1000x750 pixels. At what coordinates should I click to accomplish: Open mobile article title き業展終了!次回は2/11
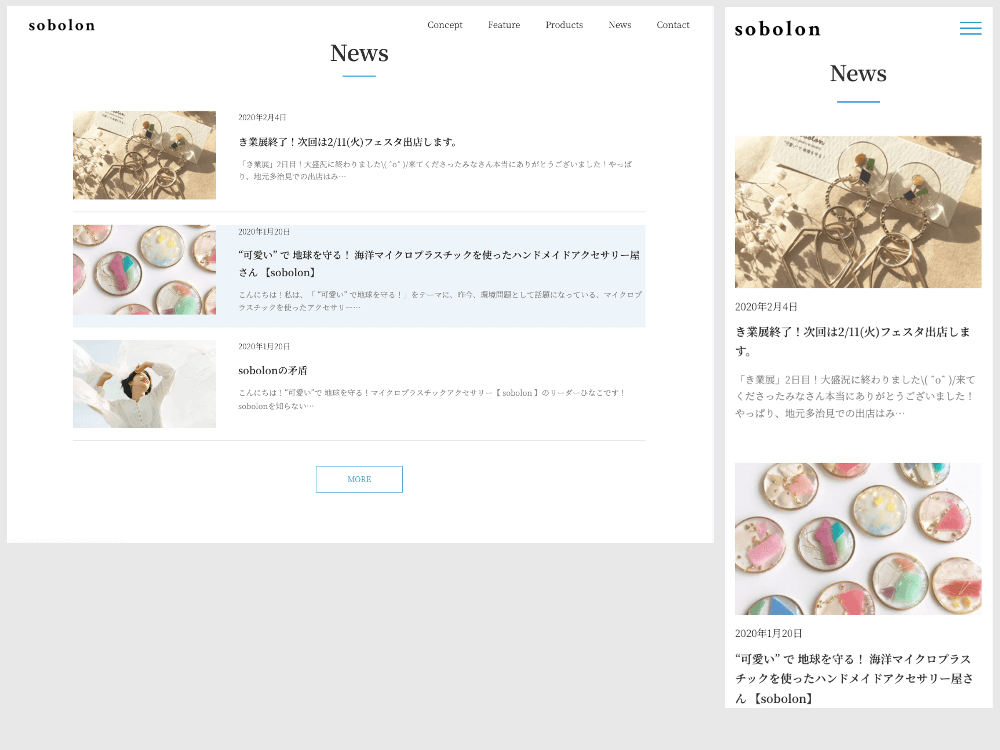point(853,341)
